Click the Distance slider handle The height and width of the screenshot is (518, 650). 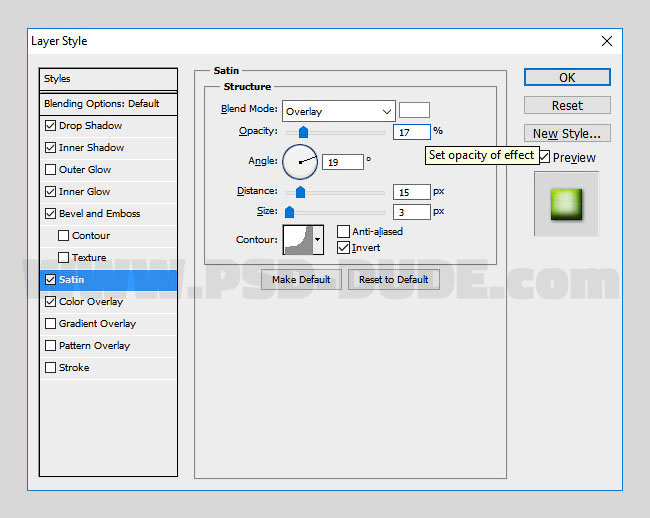[301, 192]
